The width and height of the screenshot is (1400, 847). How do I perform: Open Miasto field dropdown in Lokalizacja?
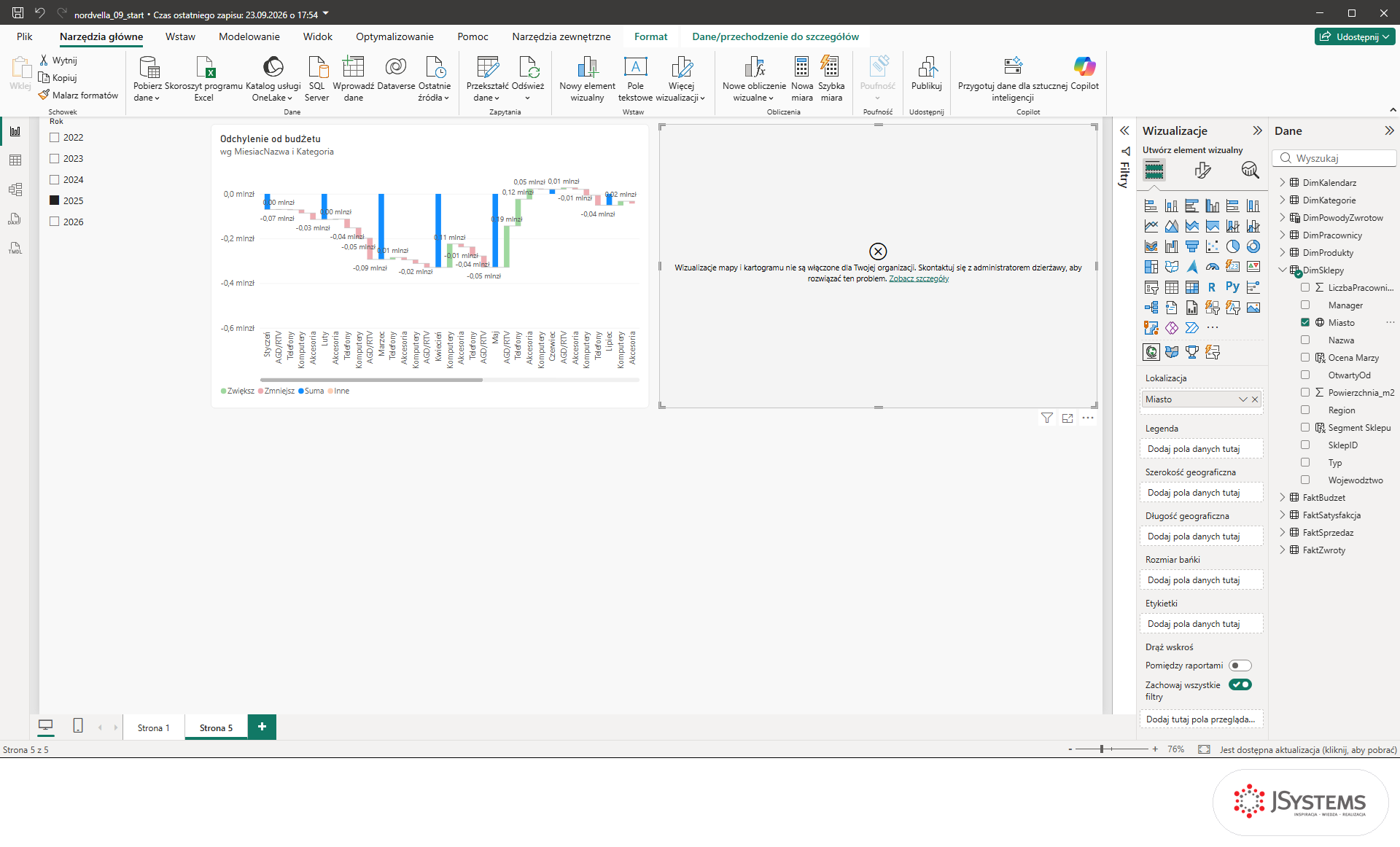coord(1242,399)
